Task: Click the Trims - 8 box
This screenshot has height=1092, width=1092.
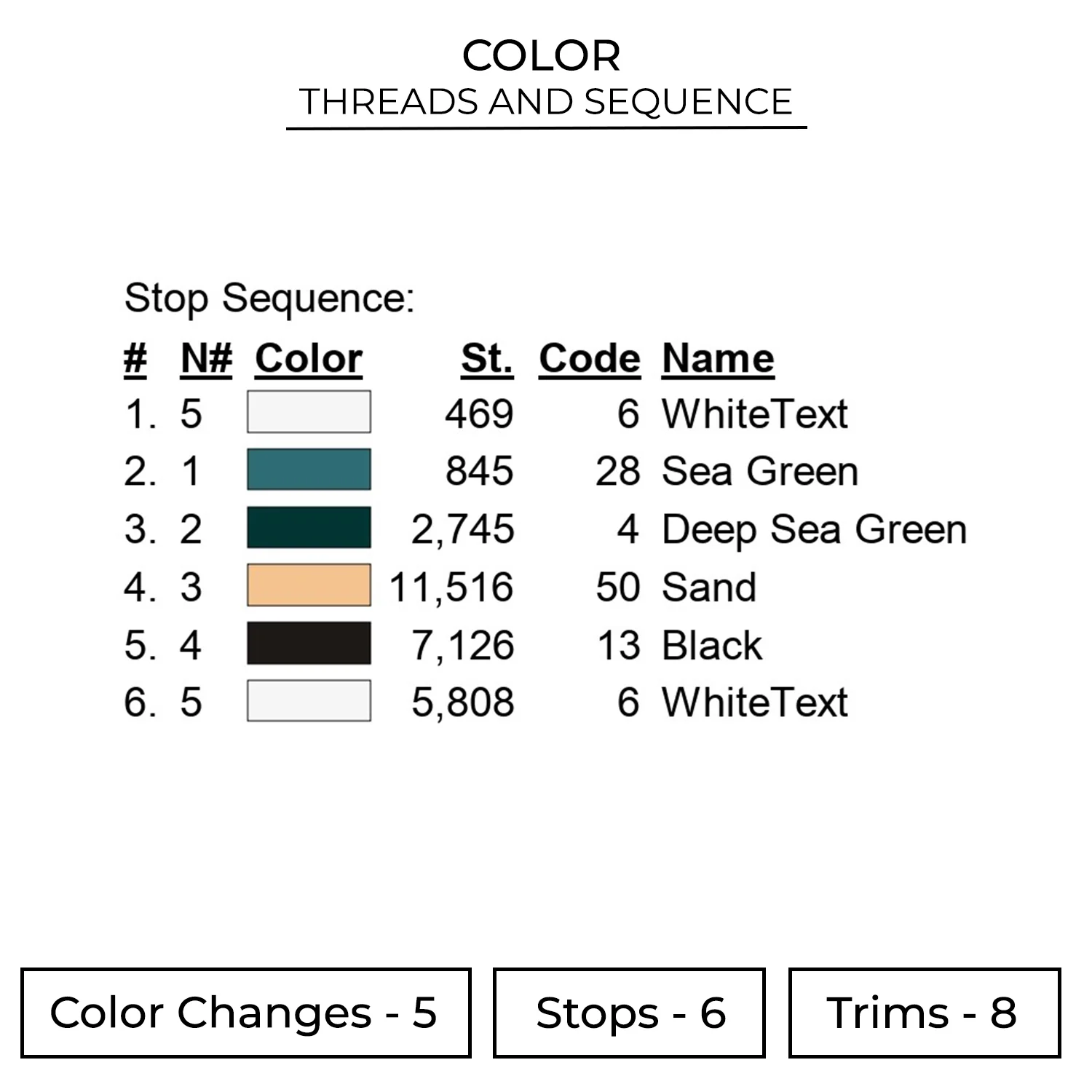Action: (x=924, y=1013)
